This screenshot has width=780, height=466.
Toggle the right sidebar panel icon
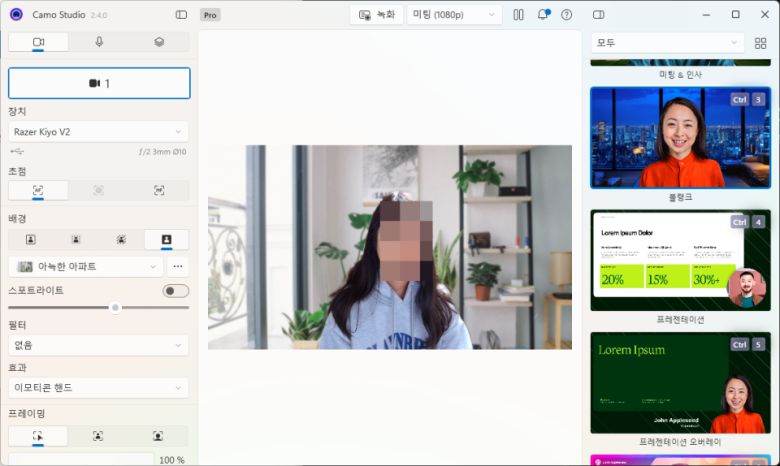[x=598, y=15]
